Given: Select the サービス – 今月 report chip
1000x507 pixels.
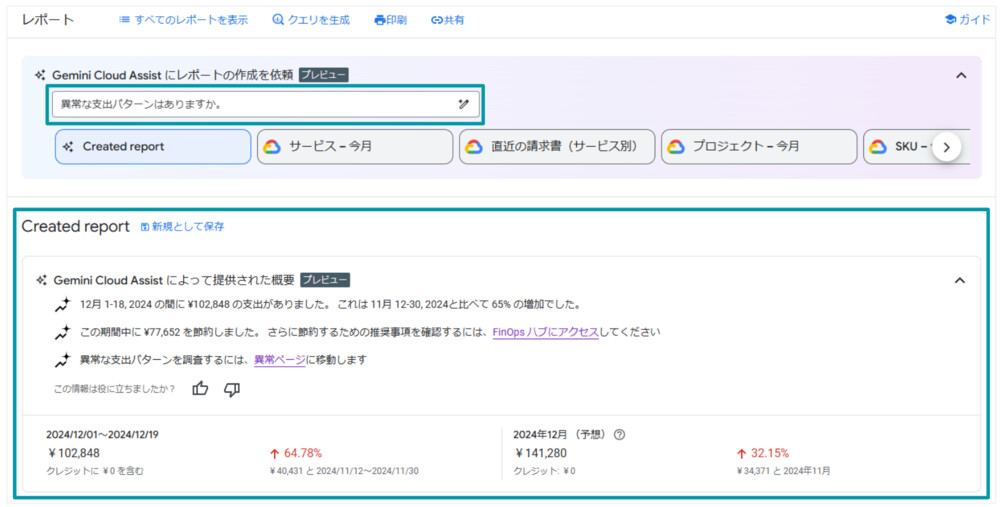Looking at the screenshot, I should click(x=354, y=147).
